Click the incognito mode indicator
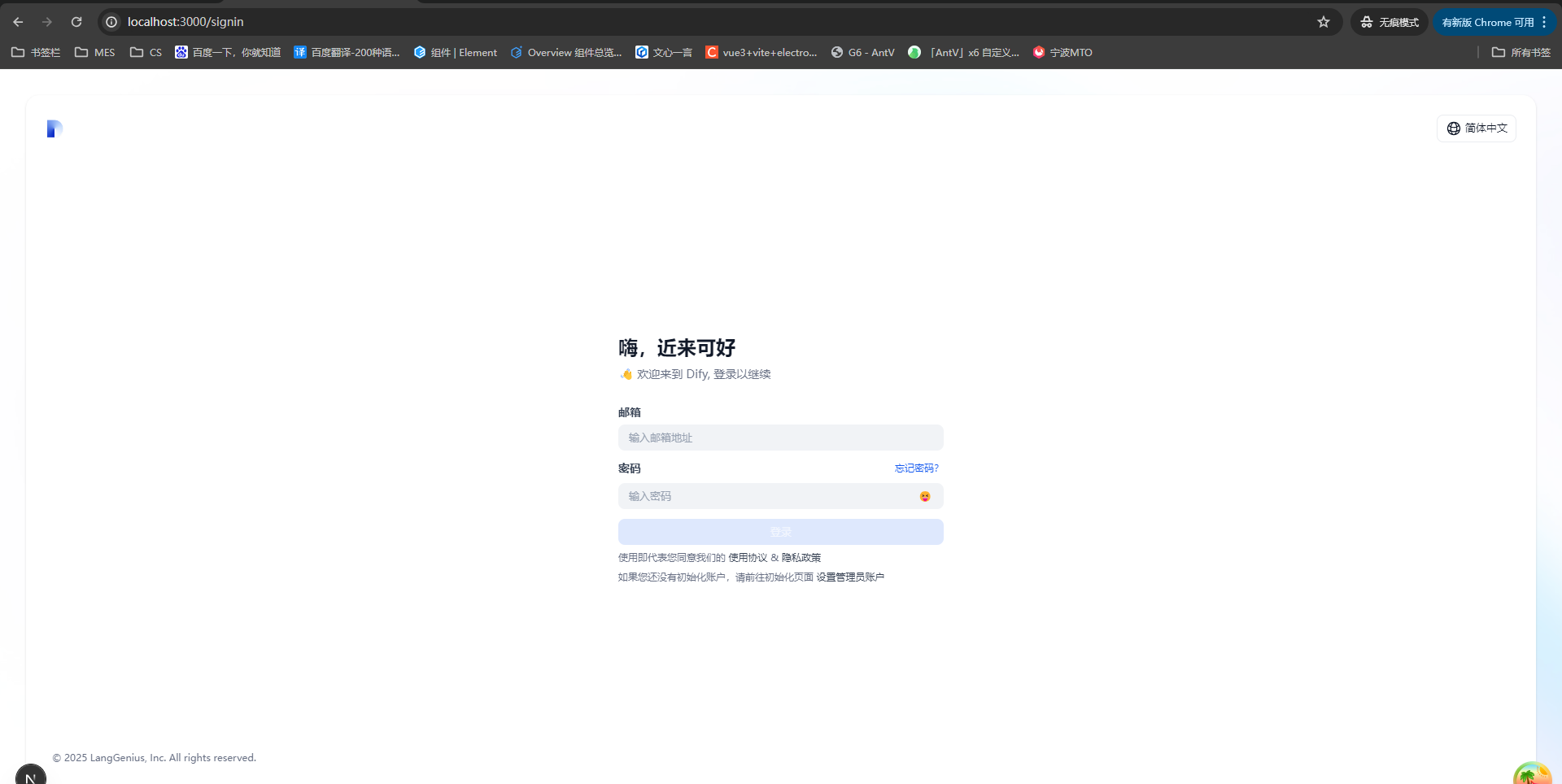This screenshot has height=784, width=1562. tap(1390, 22)
